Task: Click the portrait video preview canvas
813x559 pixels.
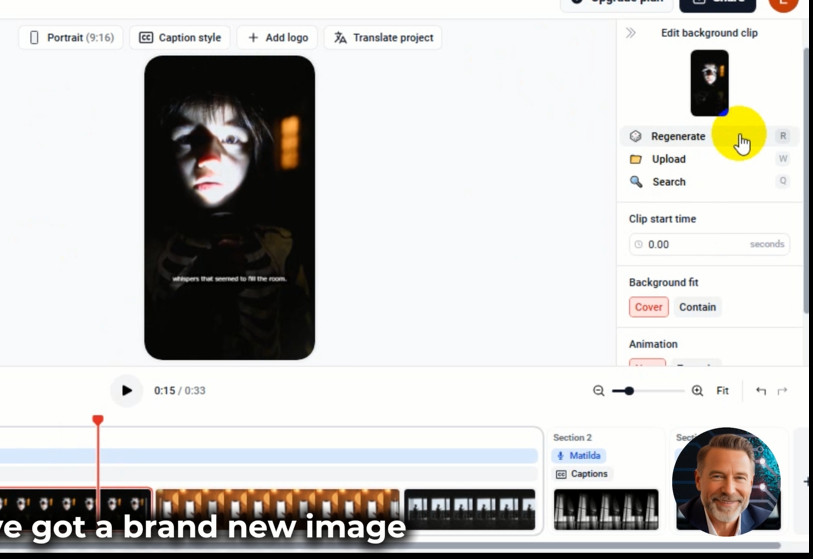Action: pyautogui.click(x=230, y=207)
